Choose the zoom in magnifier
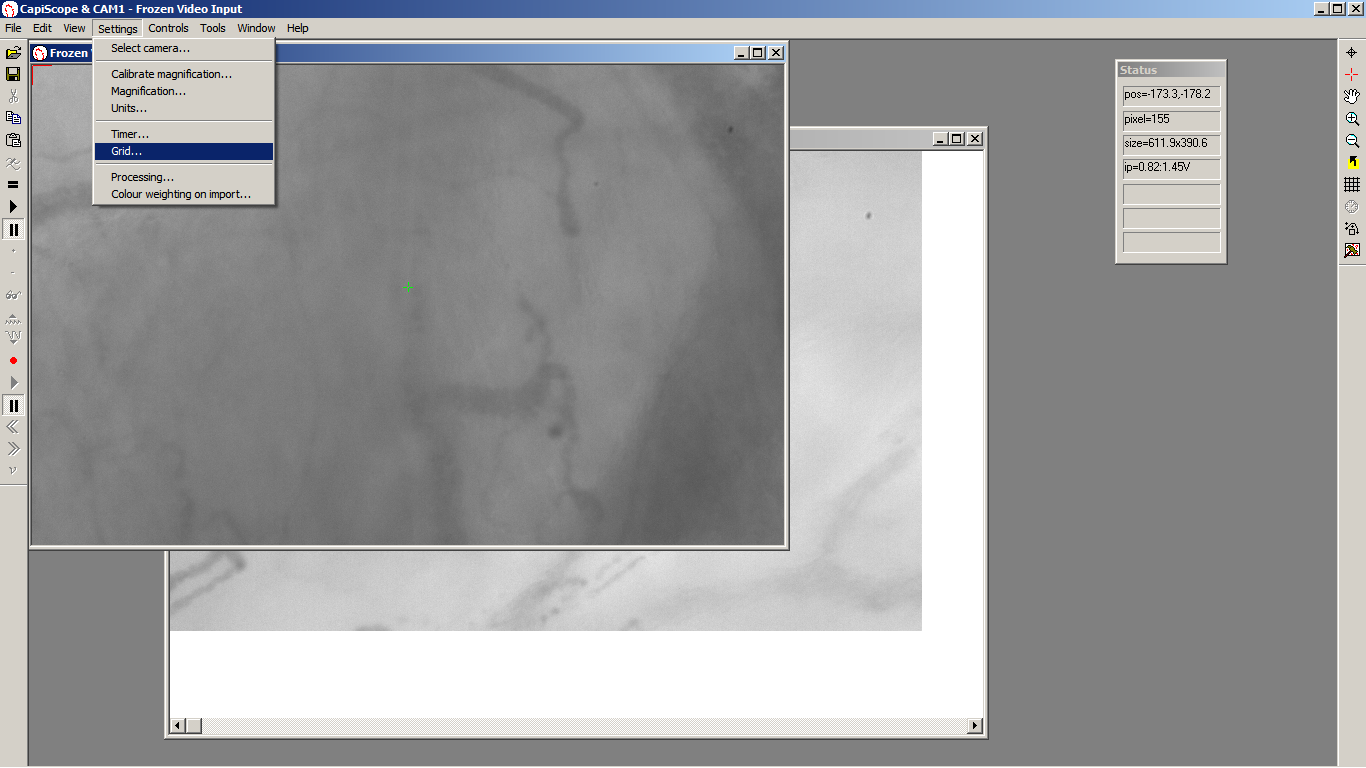 coord(1352,118)
